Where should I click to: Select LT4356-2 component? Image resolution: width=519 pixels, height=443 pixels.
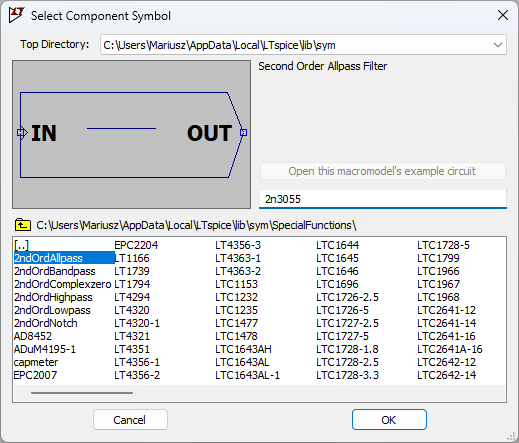tap(137, 375)
